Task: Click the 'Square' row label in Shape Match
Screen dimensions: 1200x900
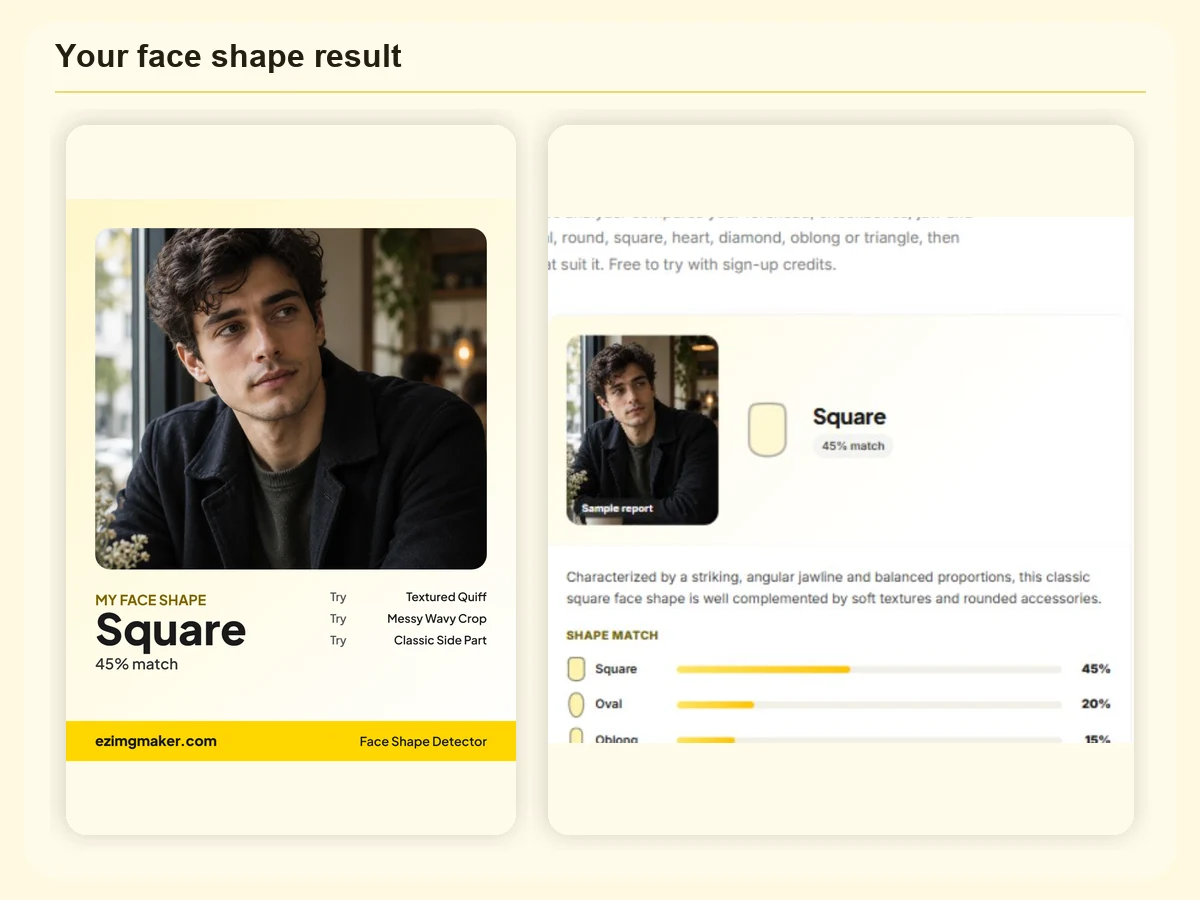Action: point(616,669)
